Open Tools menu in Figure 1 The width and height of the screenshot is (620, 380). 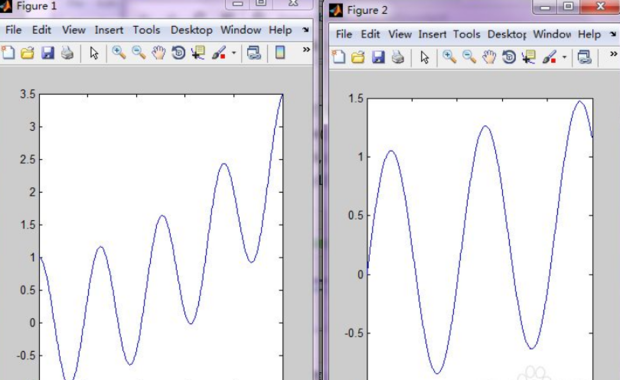point(146,30)
